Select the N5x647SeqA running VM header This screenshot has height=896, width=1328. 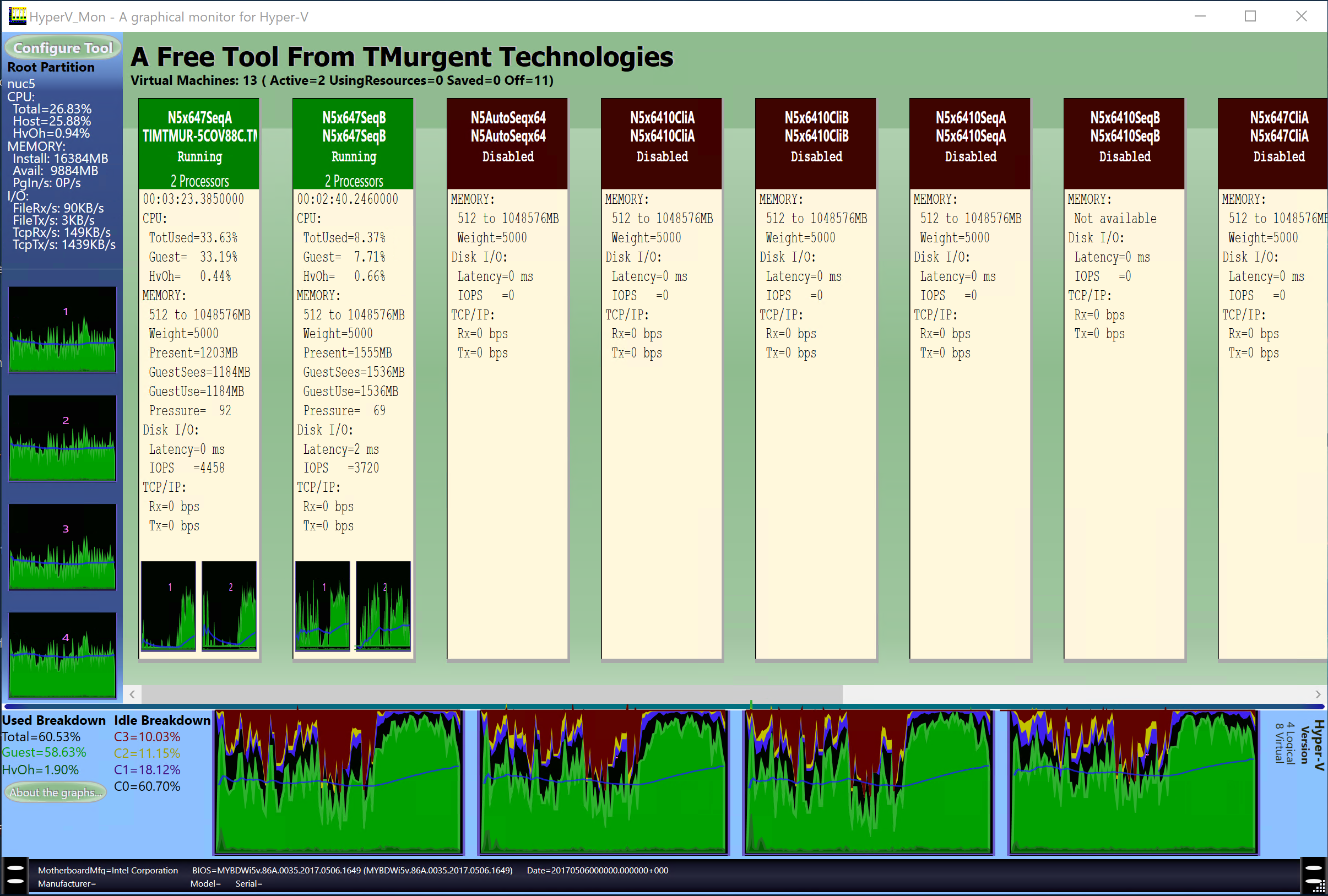pos(199,144)
